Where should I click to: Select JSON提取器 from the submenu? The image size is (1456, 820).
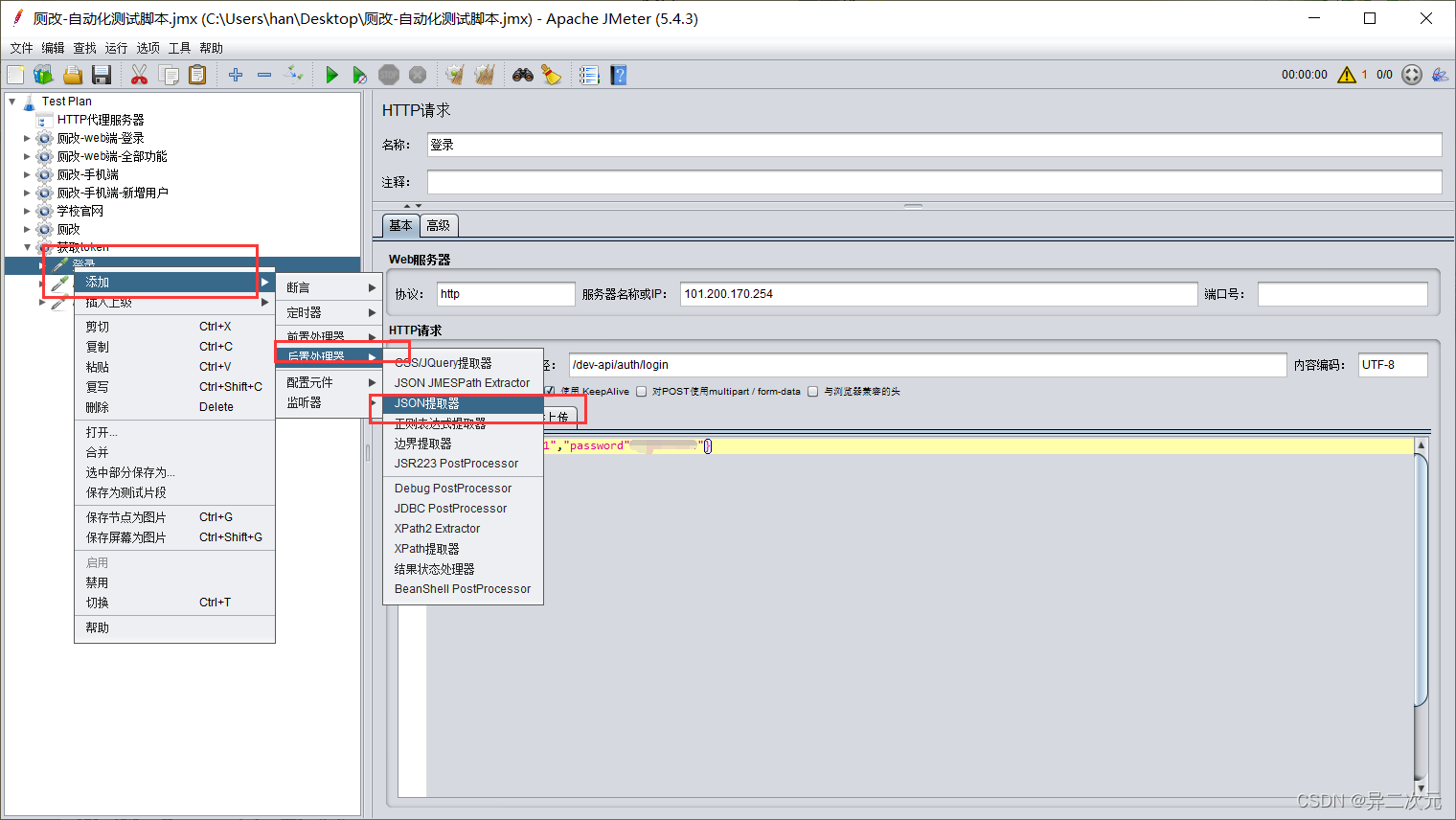(x=463, y=403)
